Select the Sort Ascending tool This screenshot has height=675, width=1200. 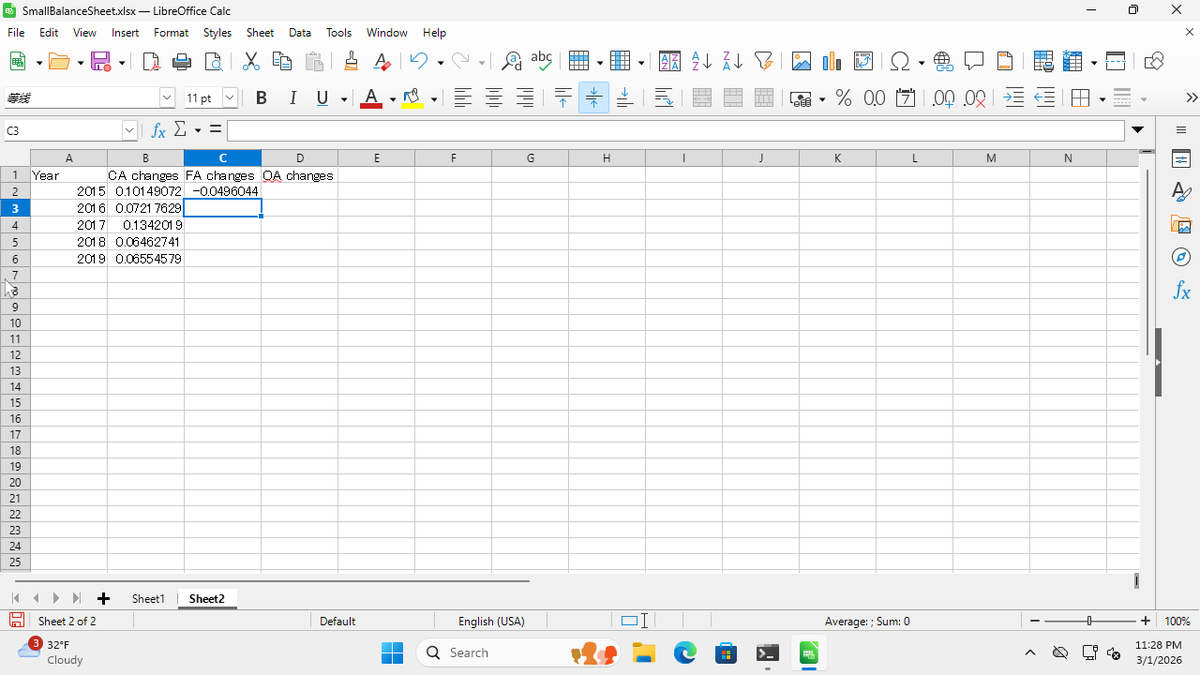pos(702,61)
